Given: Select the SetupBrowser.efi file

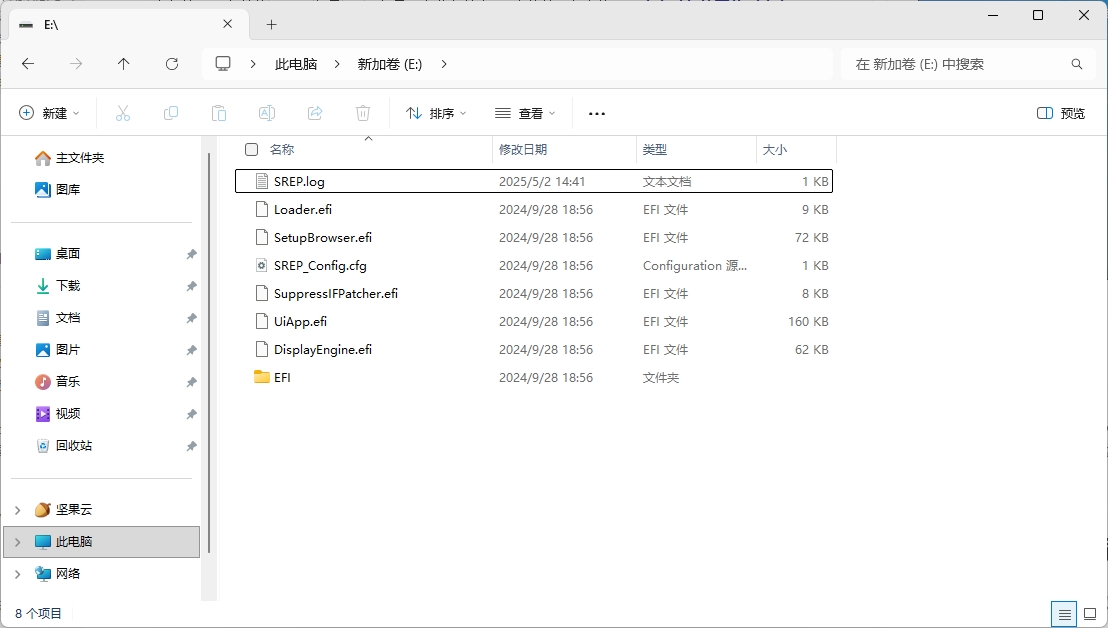Looking at the screenshot, I should click(322, 238).
